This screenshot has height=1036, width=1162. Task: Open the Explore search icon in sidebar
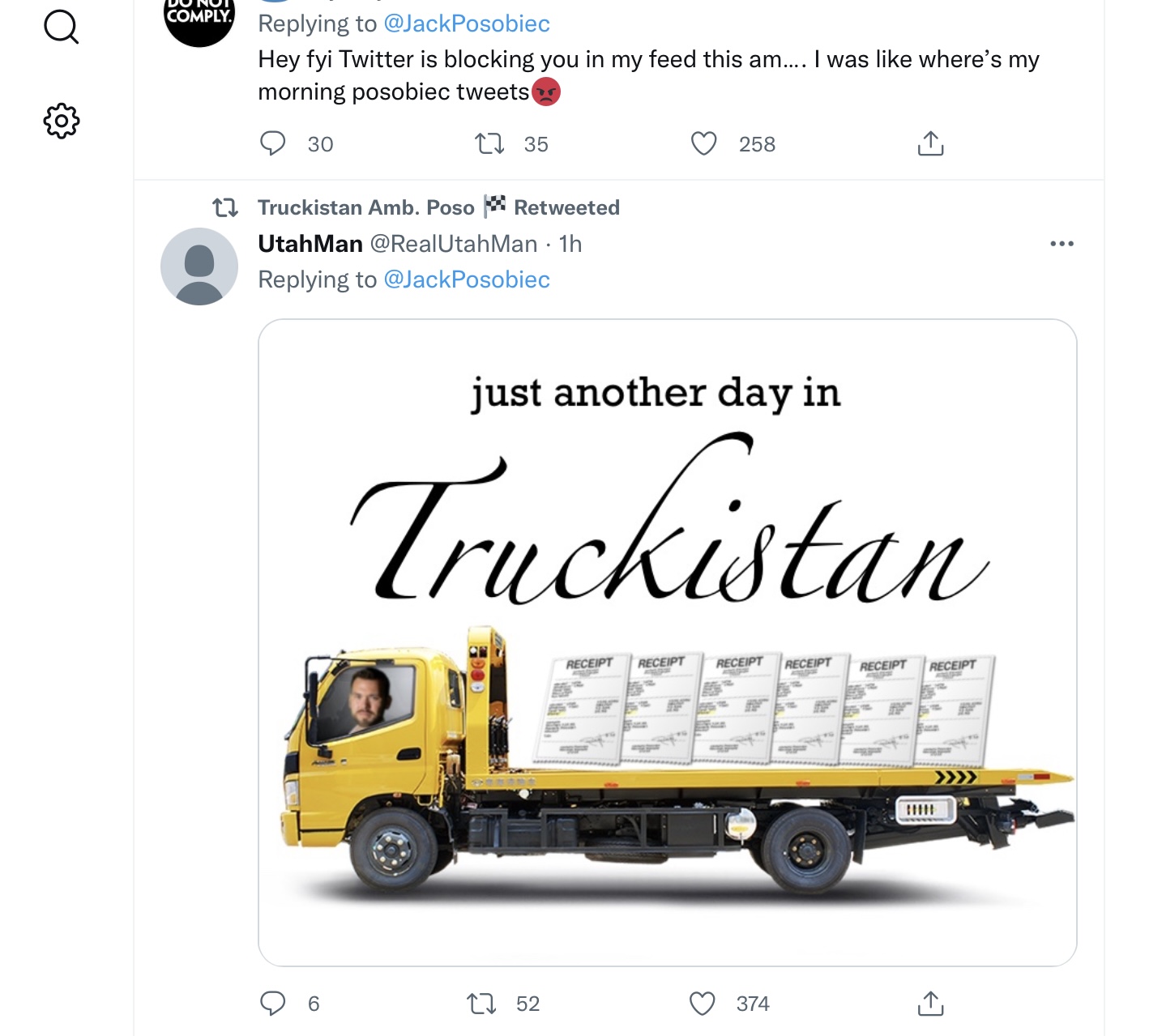pos(61,26)
